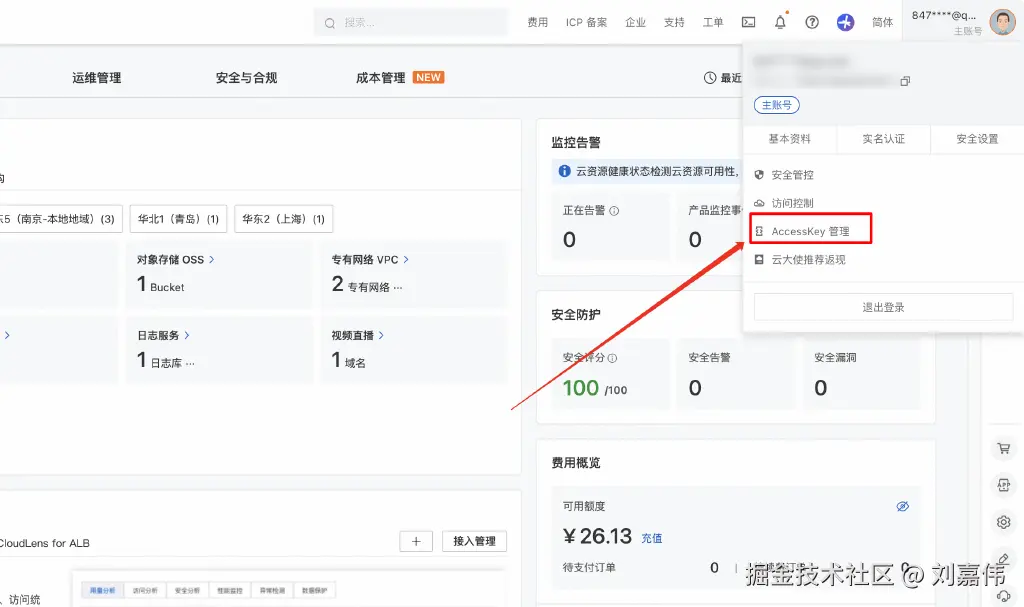Image resolution: width=1024 pixels, height=607 pixels.
Task: Open the recently visited clock icon
Action: tap(708, 77)
